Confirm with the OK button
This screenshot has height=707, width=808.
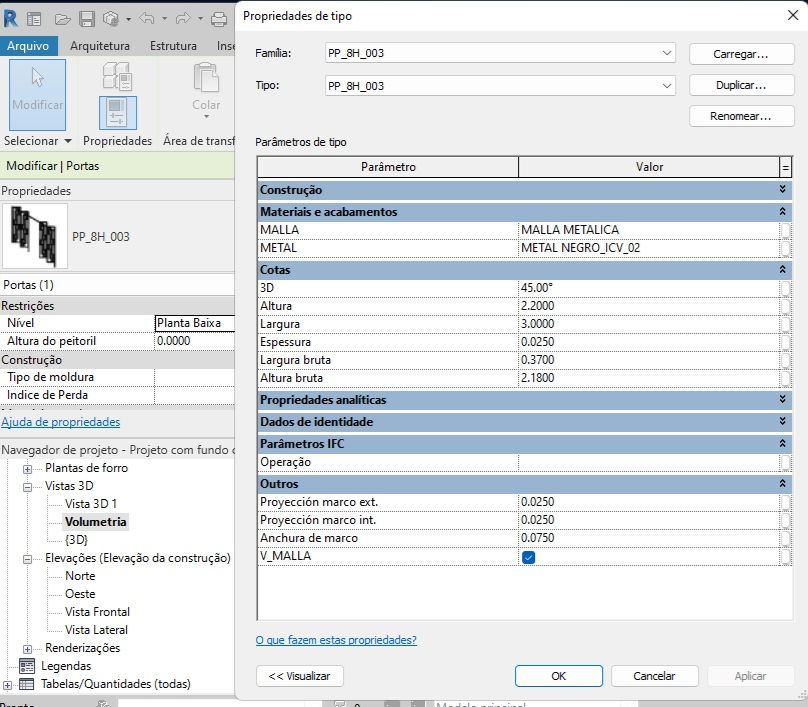[x=559, y=676]
